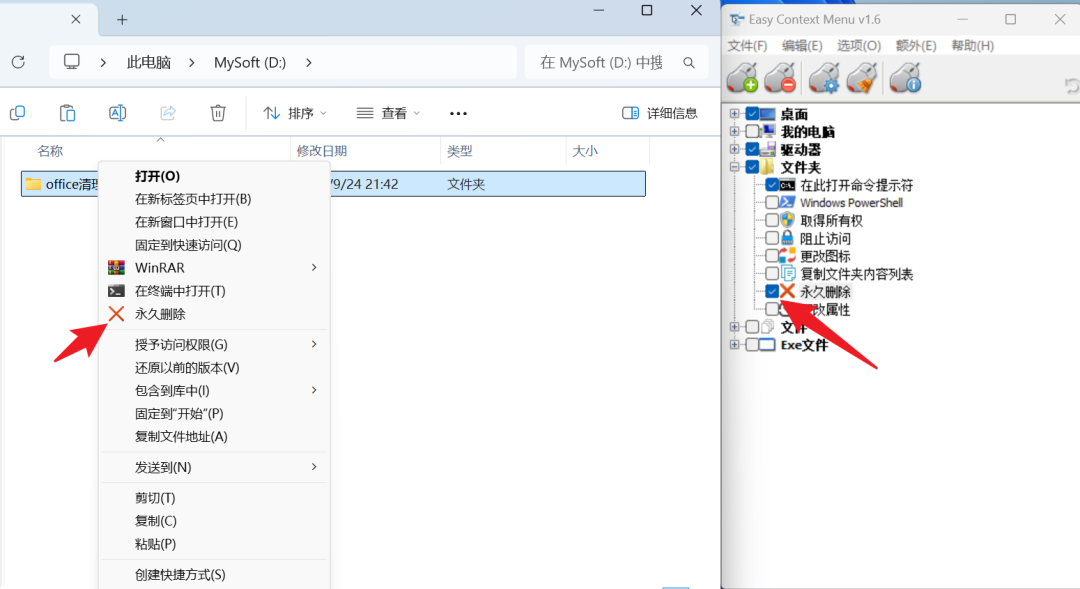Click the PowerShell icon in the tree
The width and height of the screenshot is (1080, 589).
click(x=787, y=203)
